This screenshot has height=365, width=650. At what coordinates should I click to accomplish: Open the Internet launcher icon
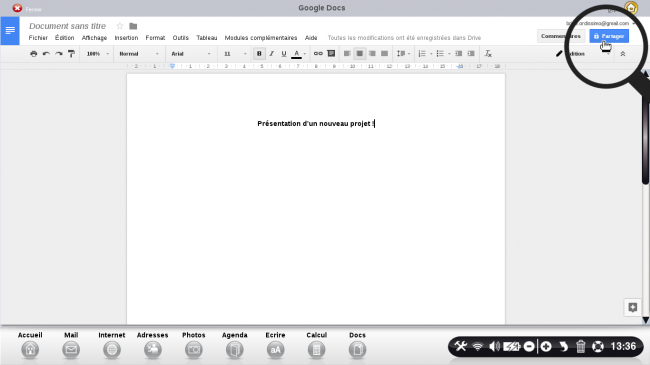pyautogui.click(x=112, y=350)
